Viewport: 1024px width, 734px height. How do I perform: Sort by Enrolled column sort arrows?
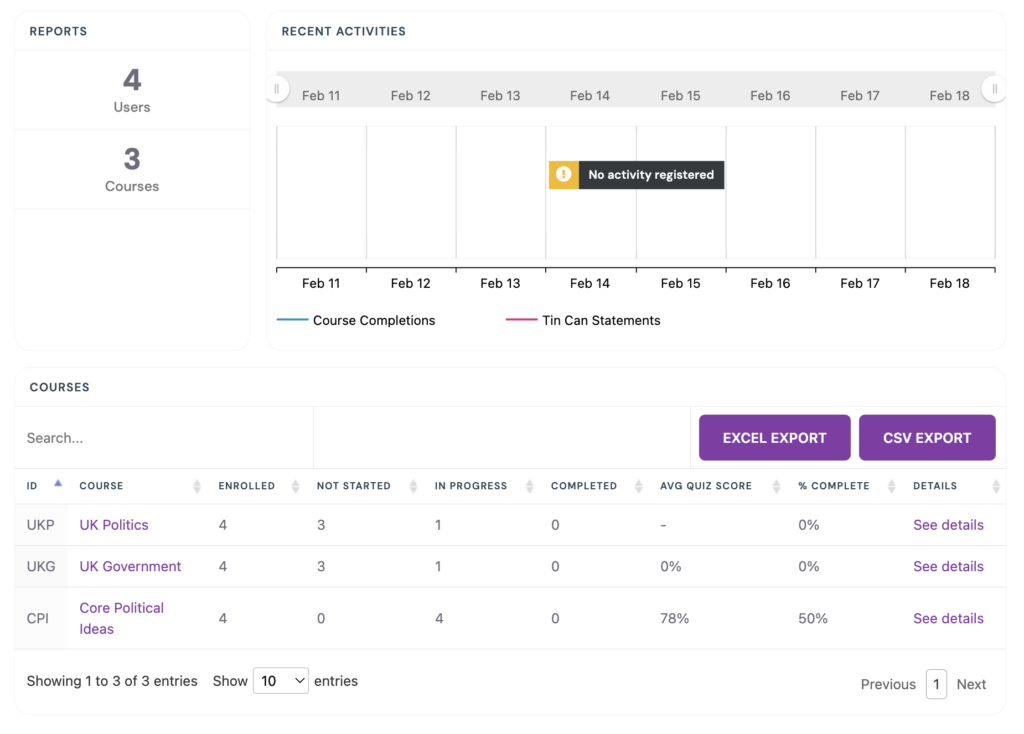(295, 486)
